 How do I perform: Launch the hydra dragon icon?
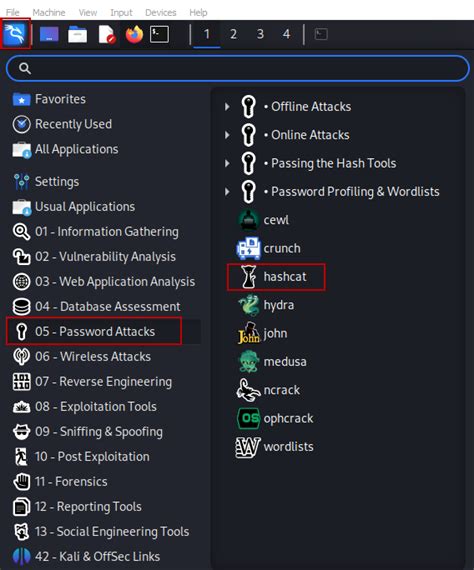point(249,305)
